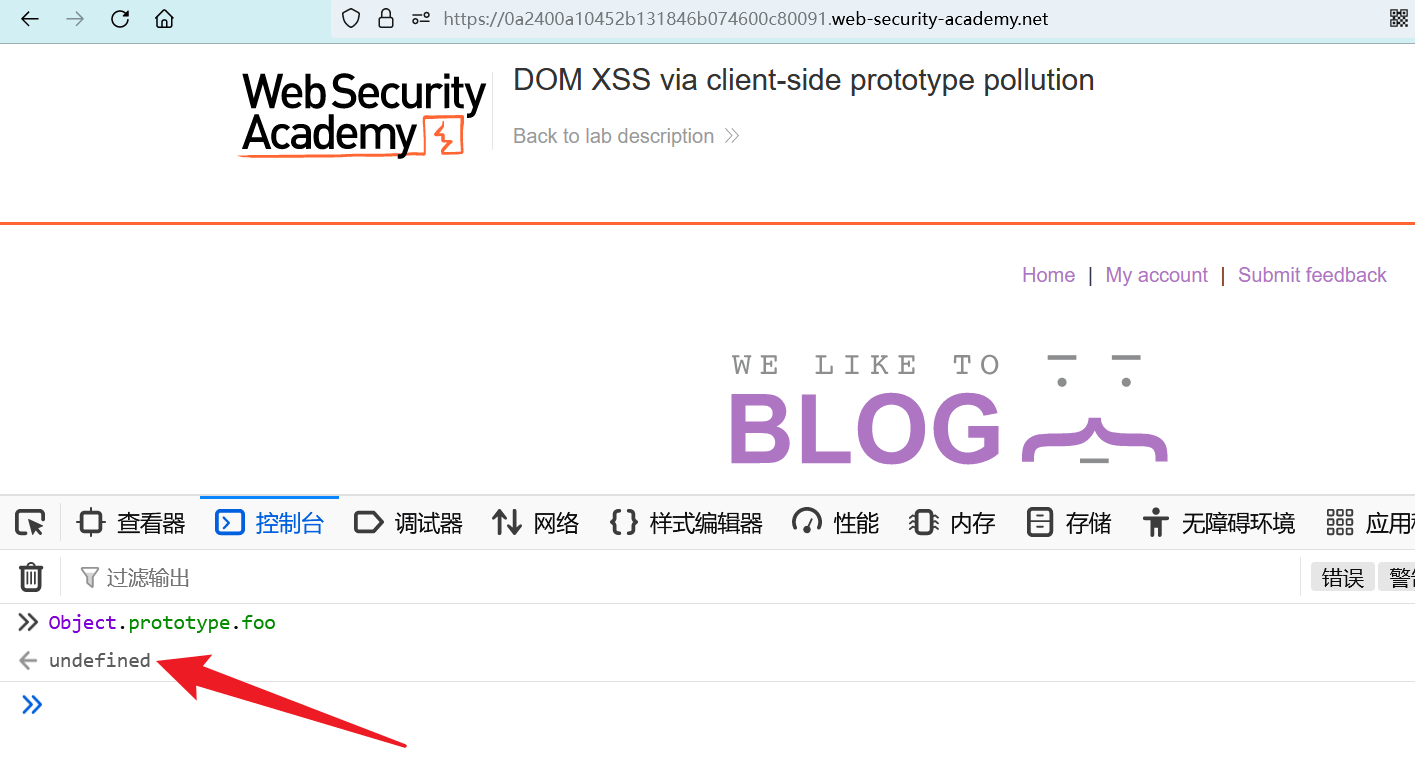Open the QR code icon in address bar

(1399, 18)
